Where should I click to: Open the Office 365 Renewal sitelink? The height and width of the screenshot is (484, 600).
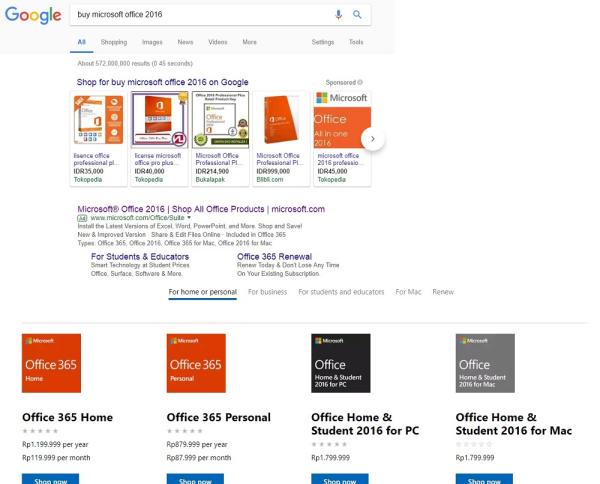pos(275,256)
